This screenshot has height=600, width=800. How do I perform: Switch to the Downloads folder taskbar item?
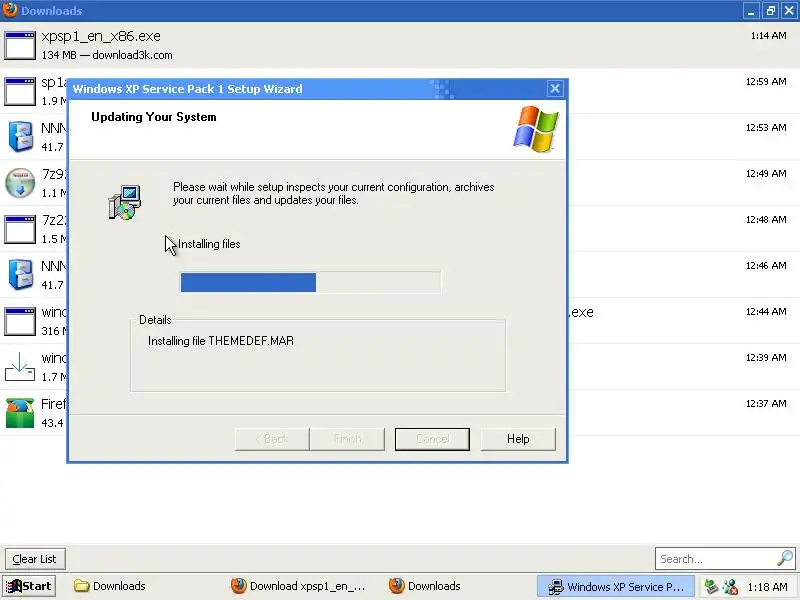point(110,586)
